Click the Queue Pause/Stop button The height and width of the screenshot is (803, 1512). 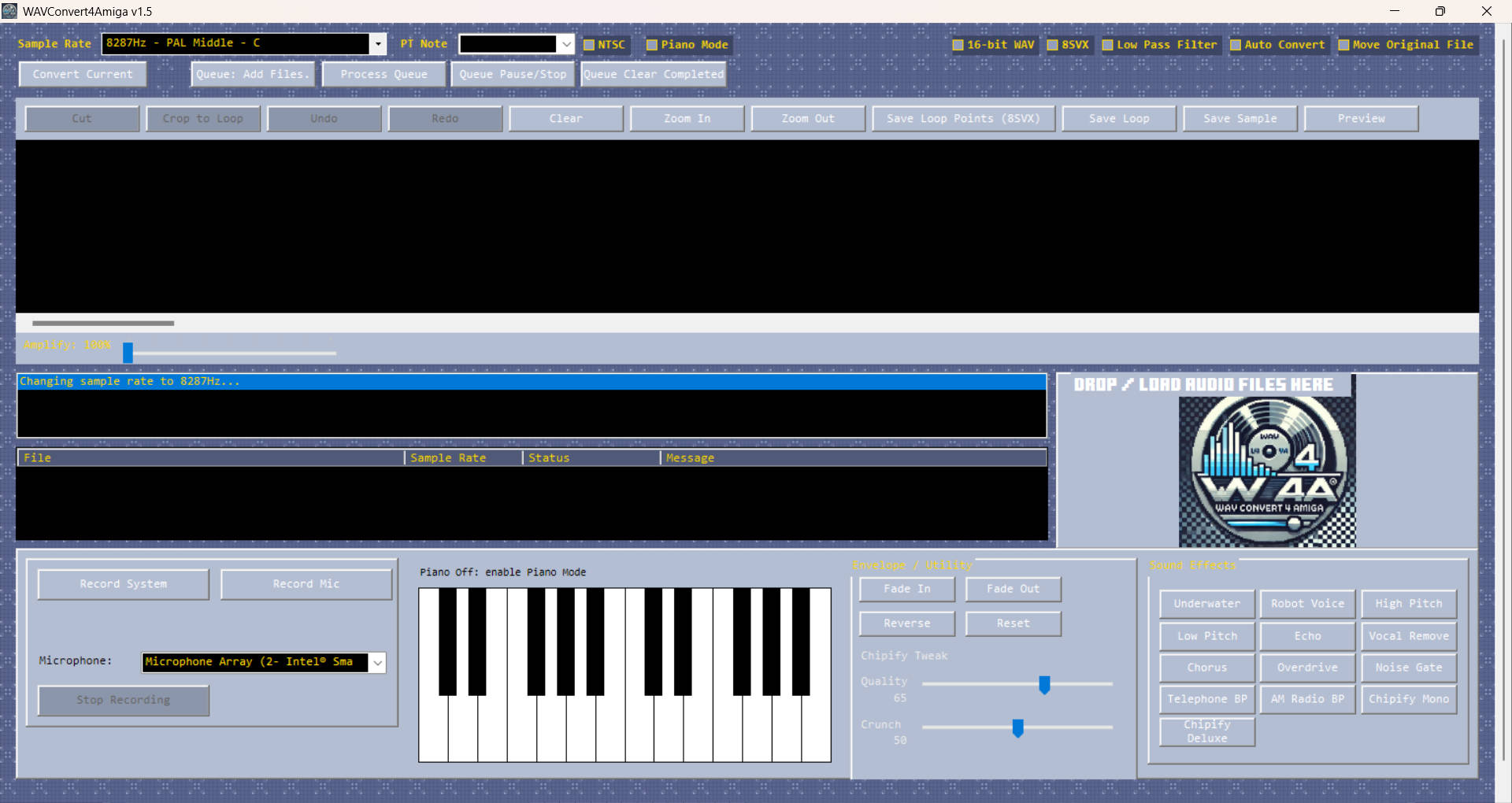(513, 74)
